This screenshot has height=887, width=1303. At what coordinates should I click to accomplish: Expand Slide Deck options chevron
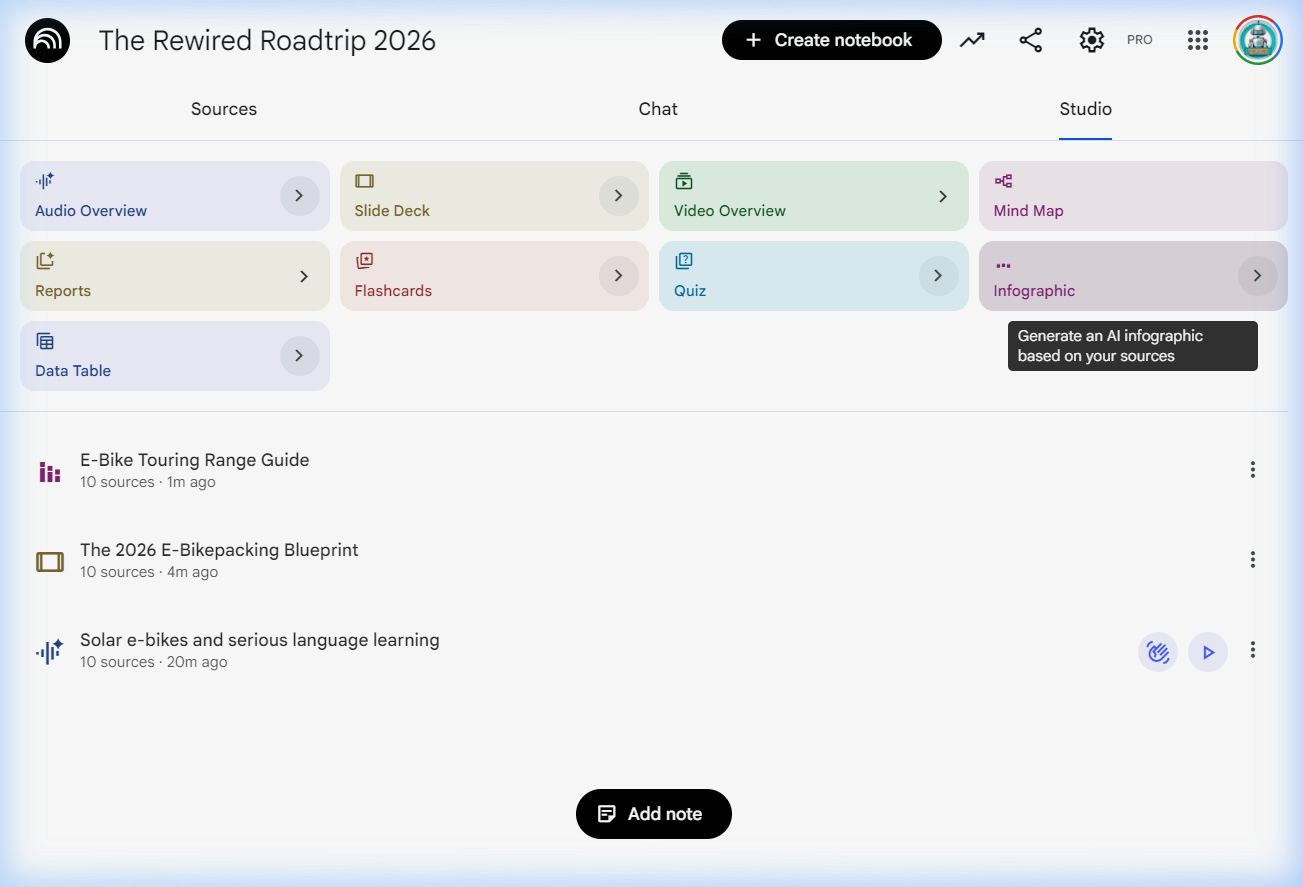coord(618,196)
